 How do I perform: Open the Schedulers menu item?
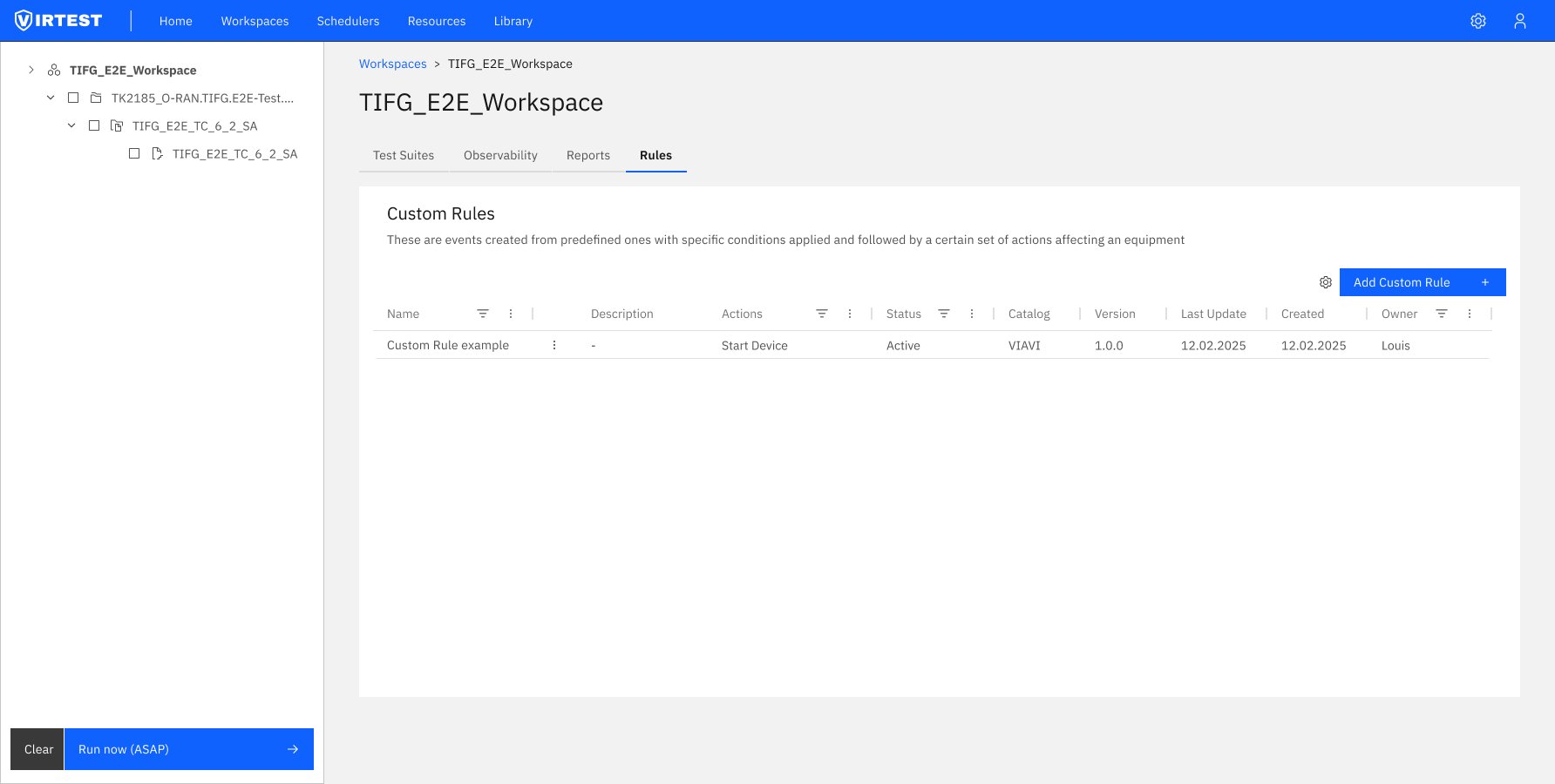pos(348,20)
